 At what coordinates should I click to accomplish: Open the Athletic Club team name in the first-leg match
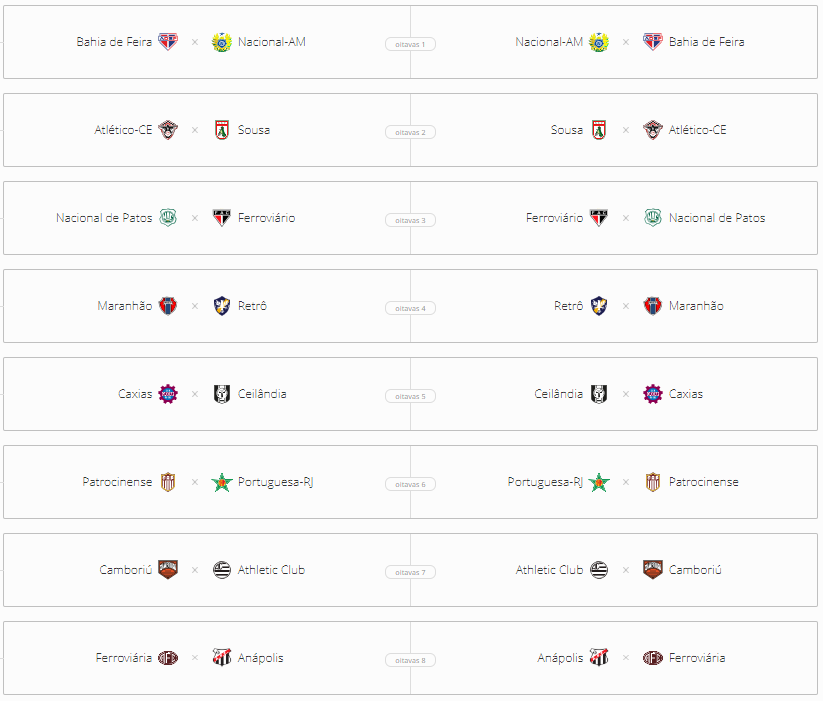tap(271, 570)
